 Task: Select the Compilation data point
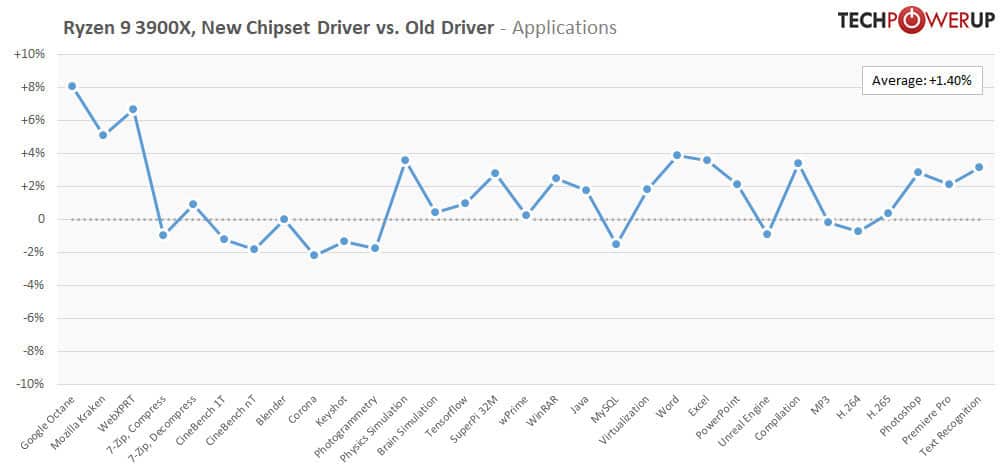point(798,163)
